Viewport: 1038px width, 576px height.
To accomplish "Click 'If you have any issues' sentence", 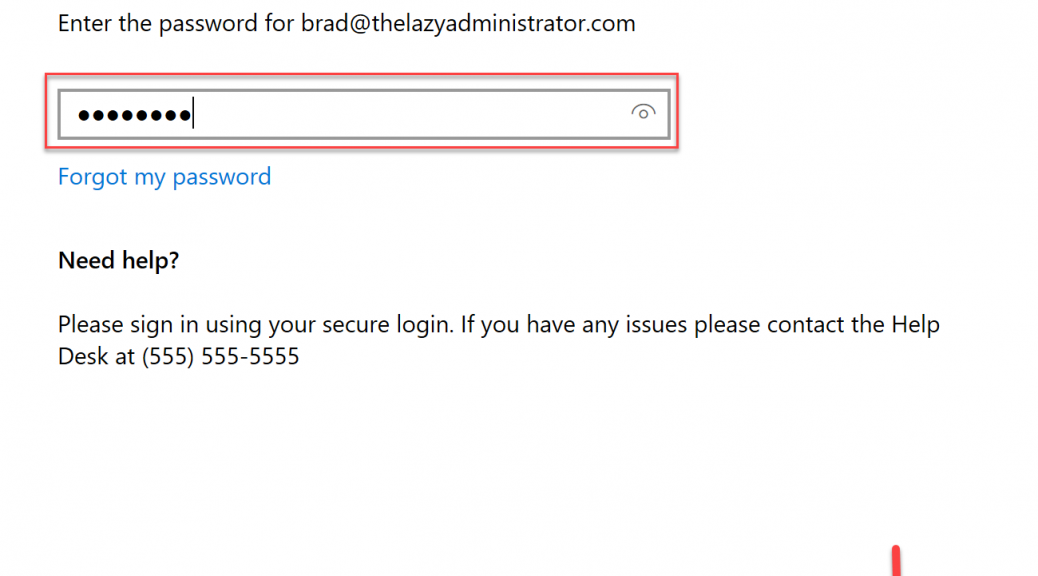I will 574,324.
